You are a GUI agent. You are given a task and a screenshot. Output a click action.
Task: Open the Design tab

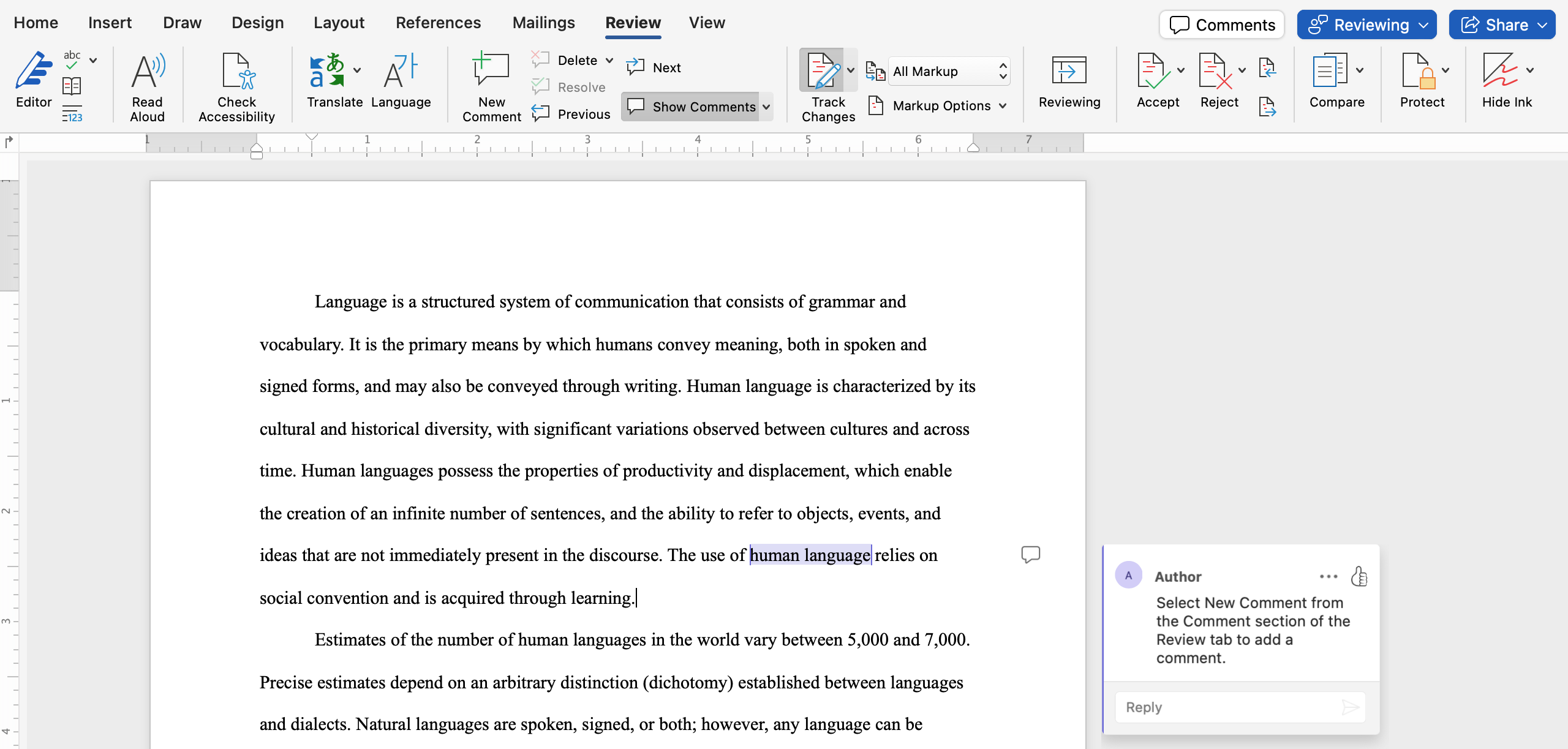click(x=257, y=23)
